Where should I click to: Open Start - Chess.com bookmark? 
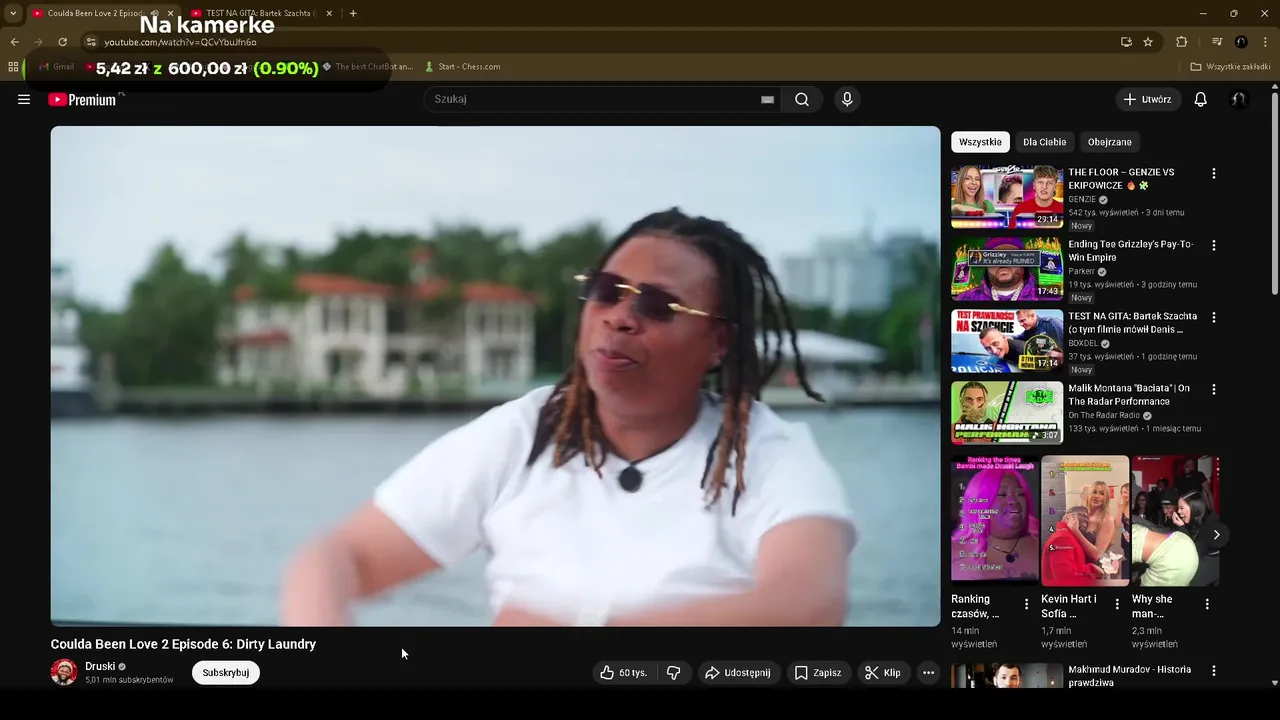click(462, 67)
